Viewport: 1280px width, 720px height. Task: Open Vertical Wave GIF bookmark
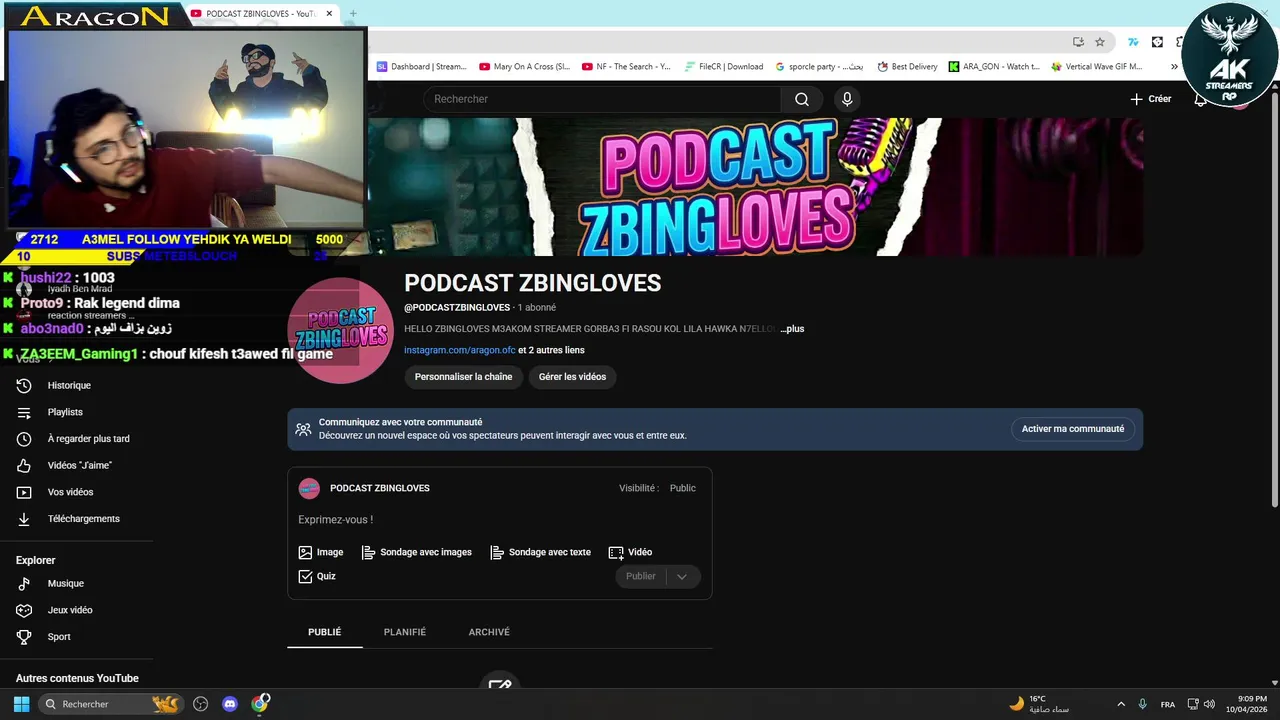click(1097, 67)
